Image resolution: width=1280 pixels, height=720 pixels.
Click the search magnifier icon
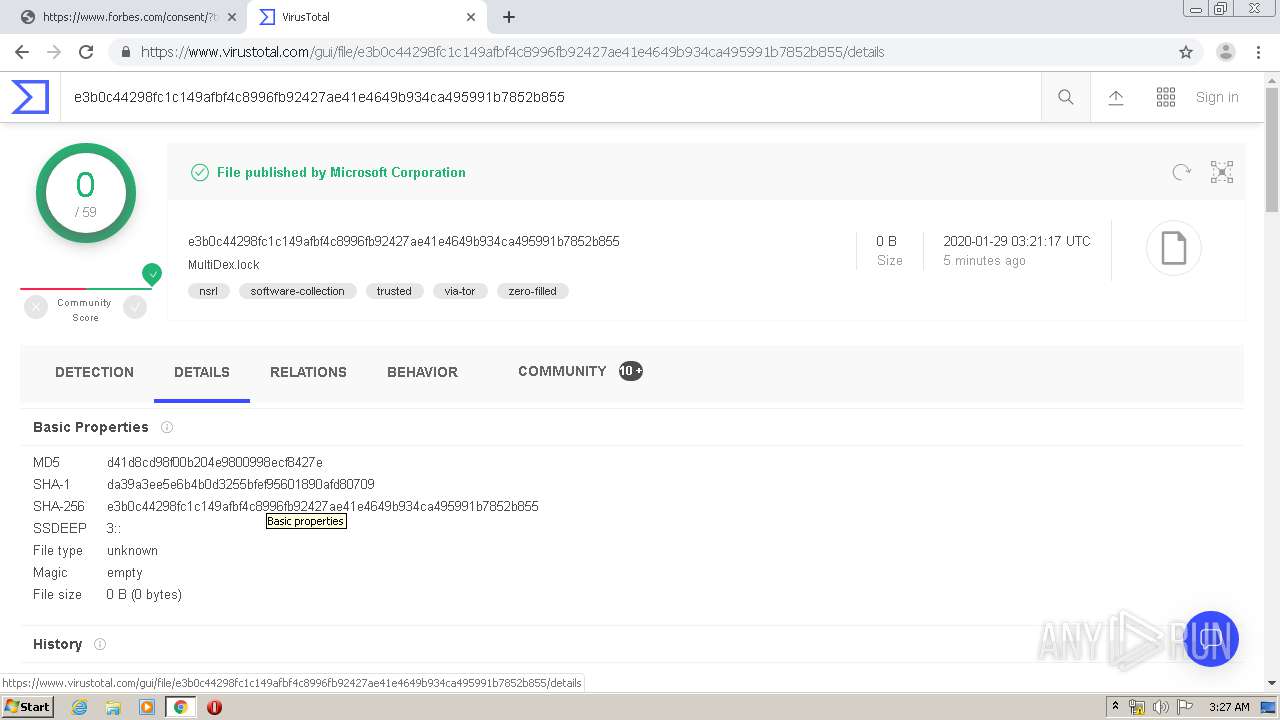[1066, 97]
